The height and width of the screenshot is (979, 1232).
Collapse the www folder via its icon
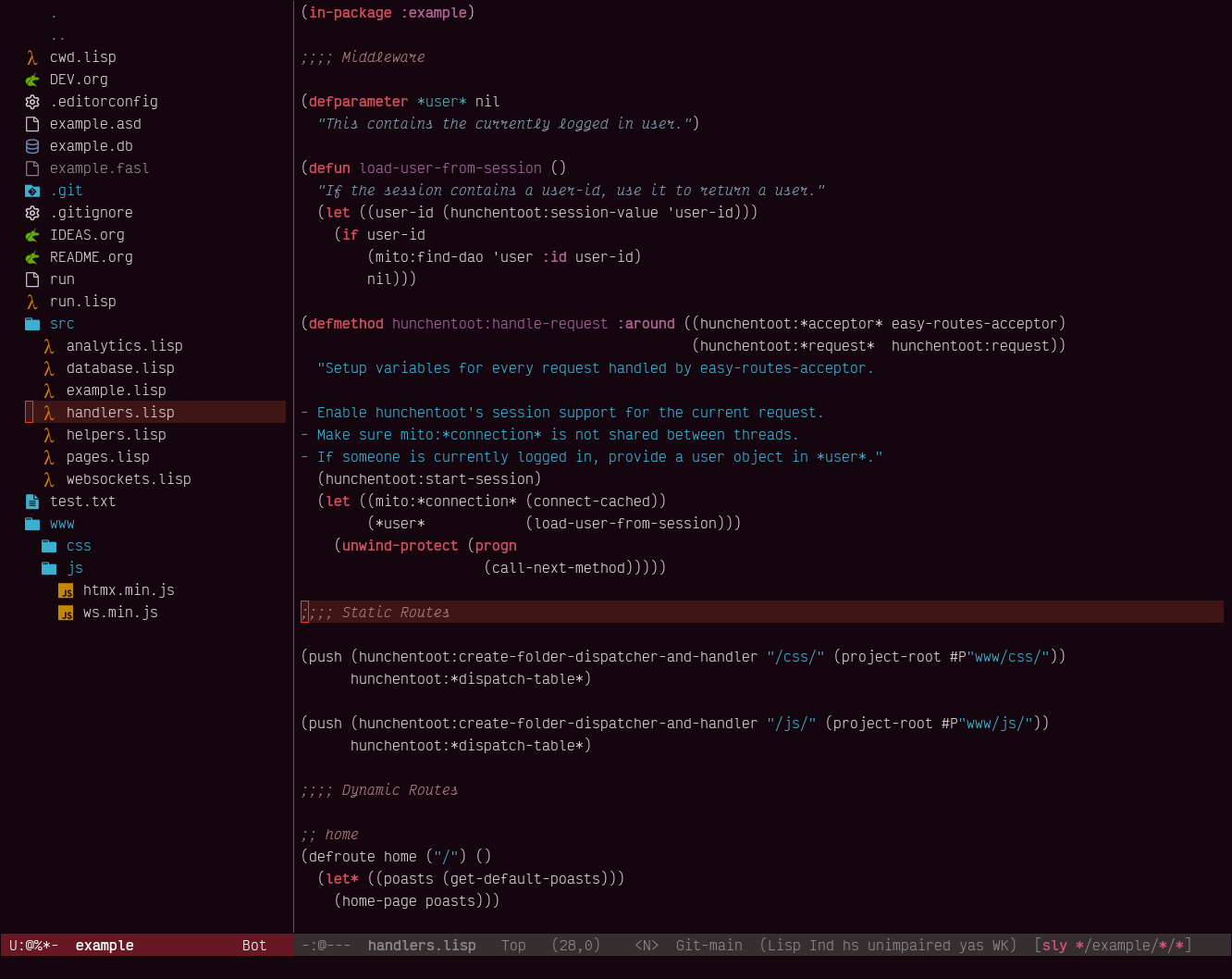coord(32,524)
